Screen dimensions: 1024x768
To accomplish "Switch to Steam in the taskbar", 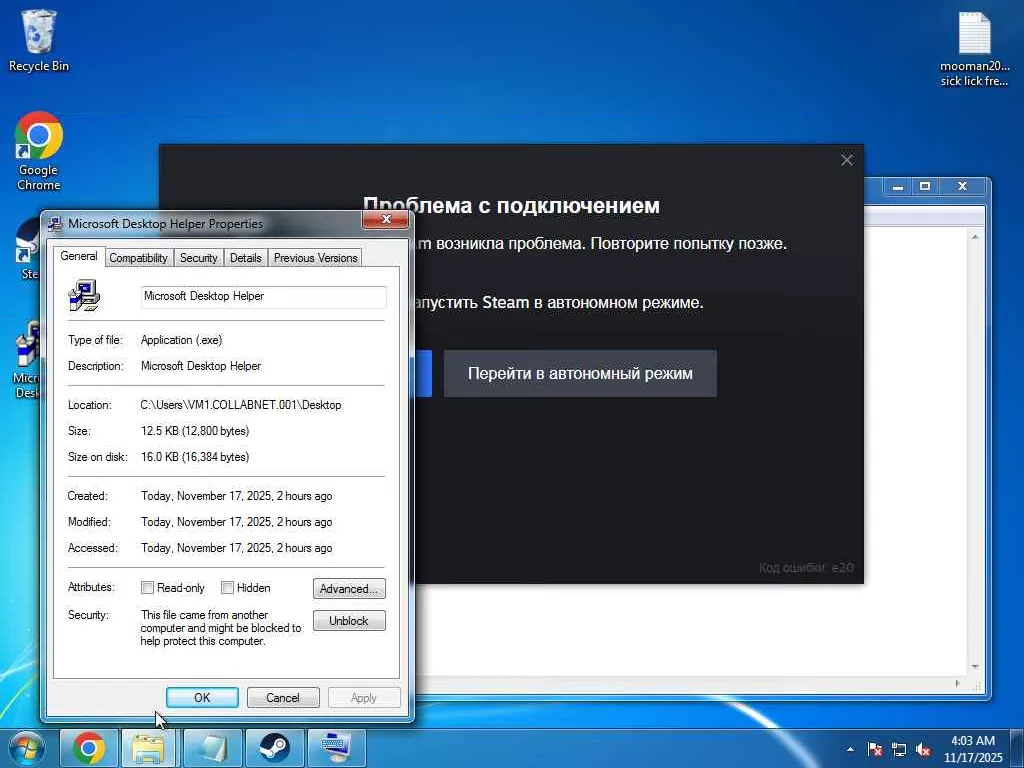I will pyautogui.click(x=274, y=748).
